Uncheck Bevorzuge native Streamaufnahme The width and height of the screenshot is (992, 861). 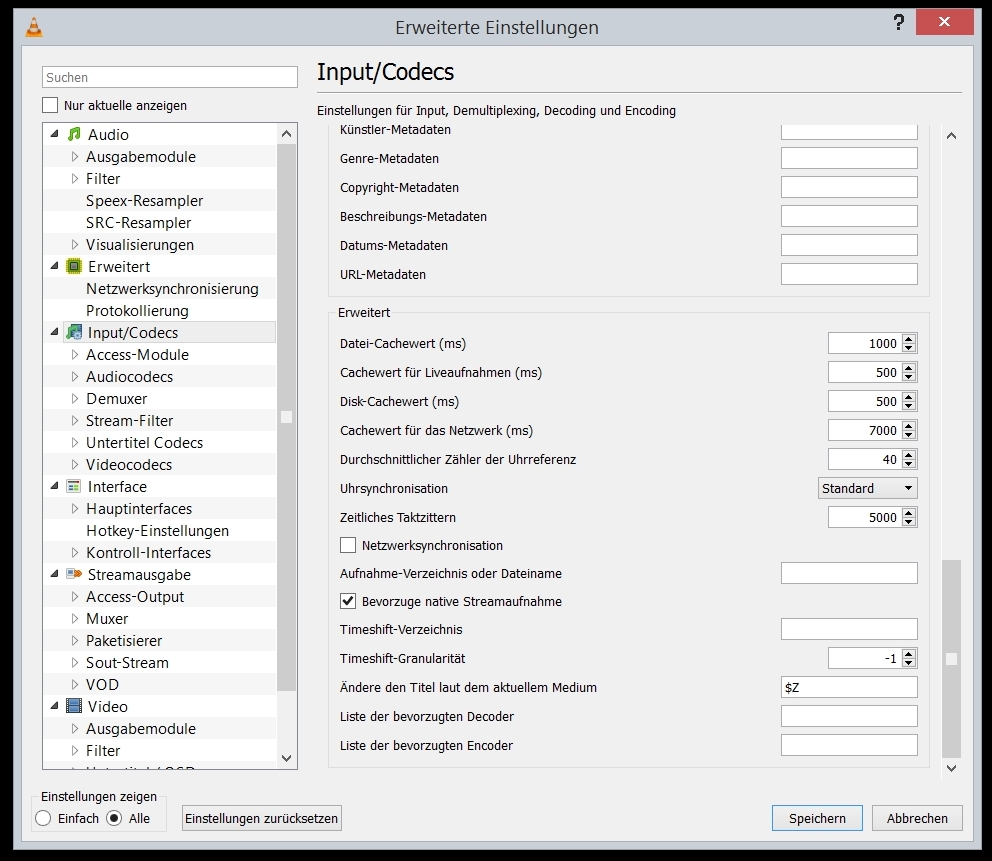348,601
